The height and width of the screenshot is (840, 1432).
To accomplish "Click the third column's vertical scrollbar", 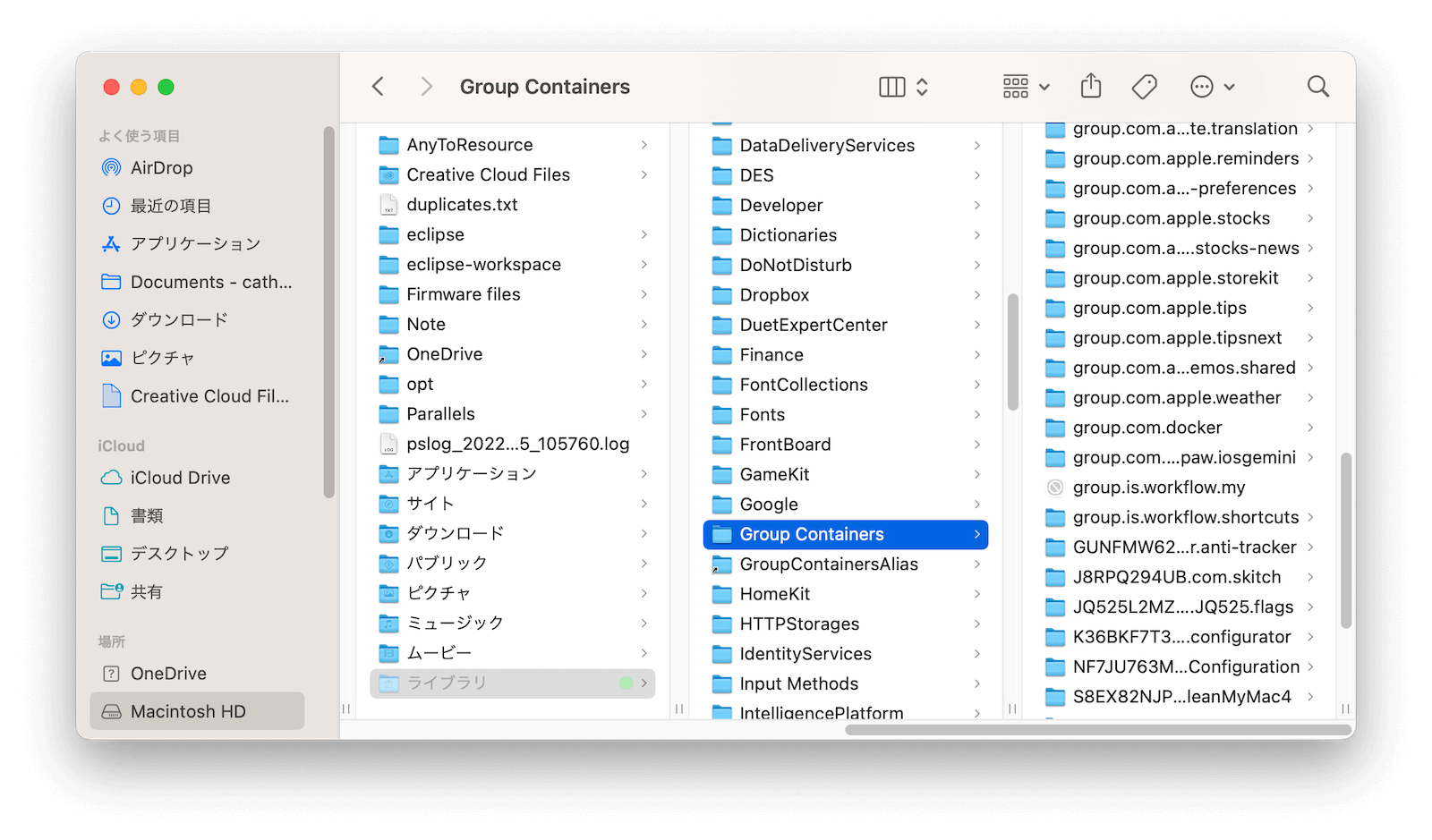I will [1345, 540].
